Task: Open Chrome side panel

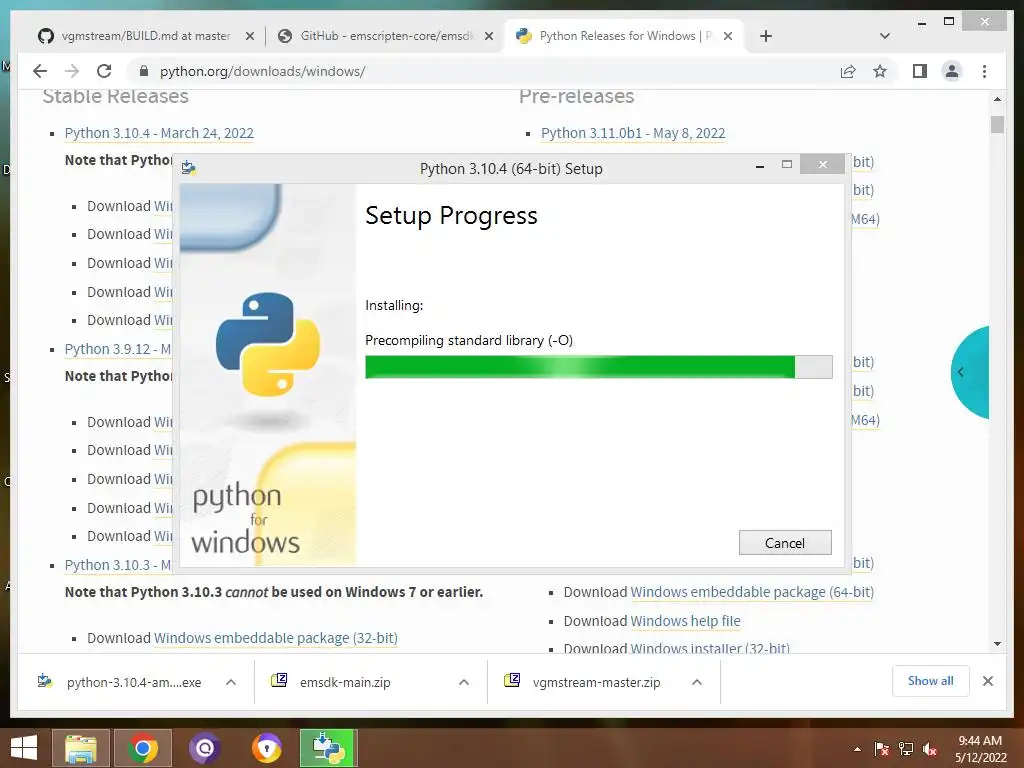Action: 920,71
